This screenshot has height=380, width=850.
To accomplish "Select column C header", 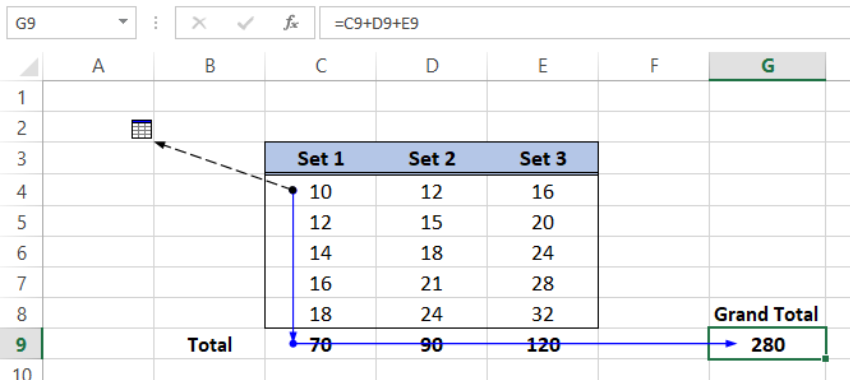I will [321, 66].
